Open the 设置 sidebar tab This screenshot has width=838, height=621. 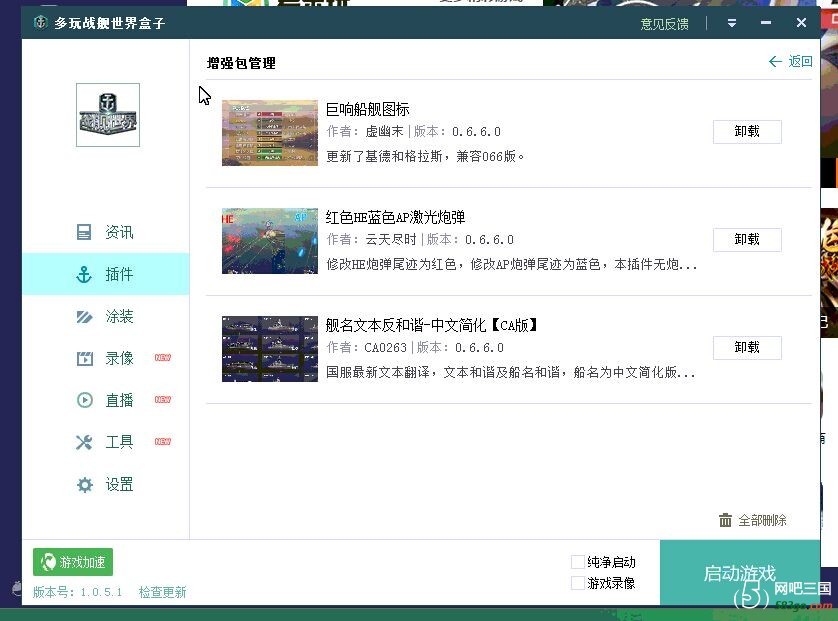click(x=106, y=485)
